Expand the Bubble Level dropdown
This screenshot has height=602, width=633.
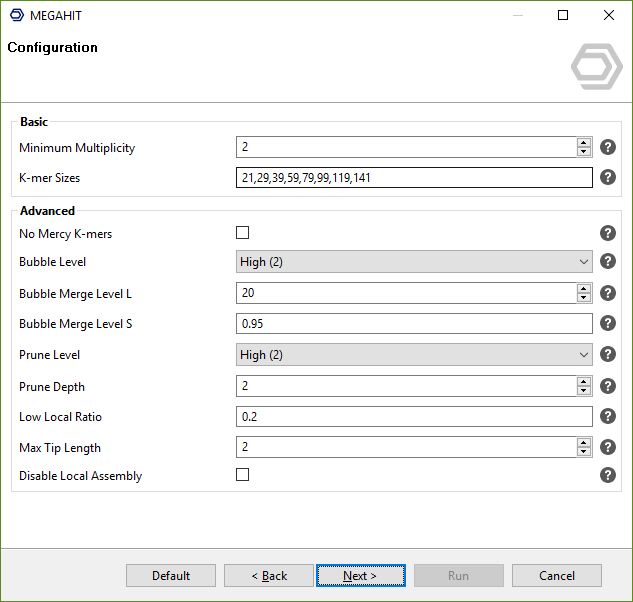coord(414,262)
